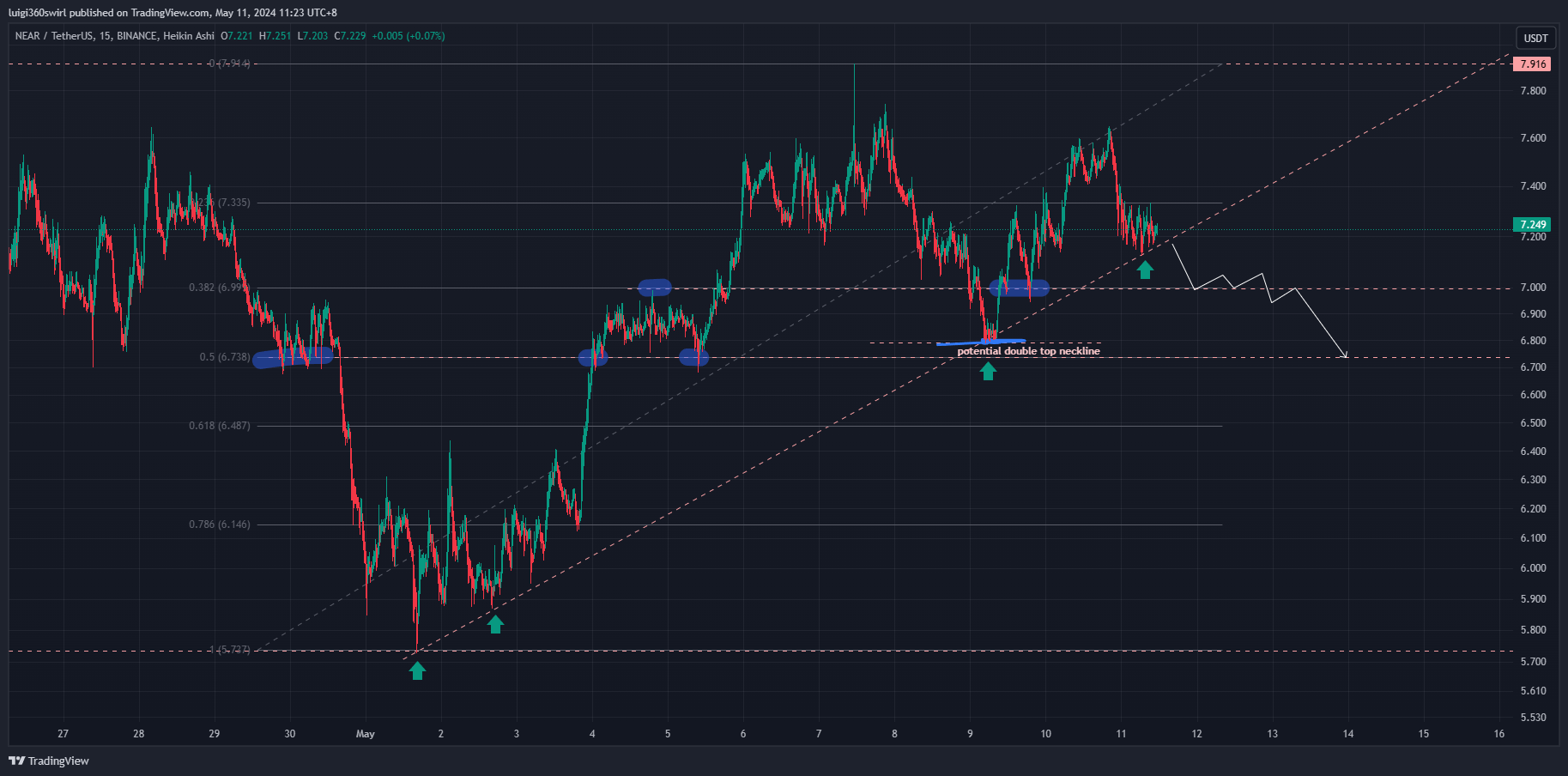Click date 16 on the time axis

(x=1499, y=734)
